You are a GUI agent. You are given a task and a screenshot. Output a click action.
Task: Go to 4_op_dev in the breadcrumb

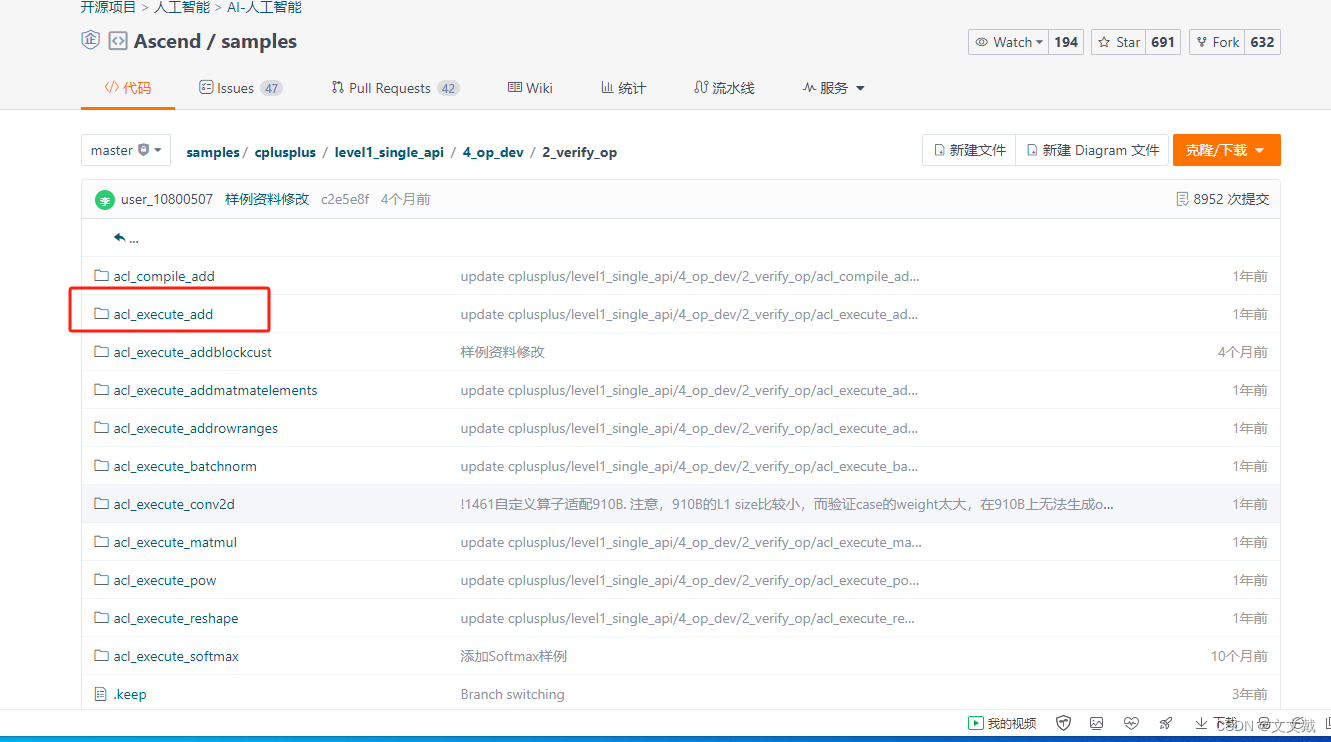point(493,152)
